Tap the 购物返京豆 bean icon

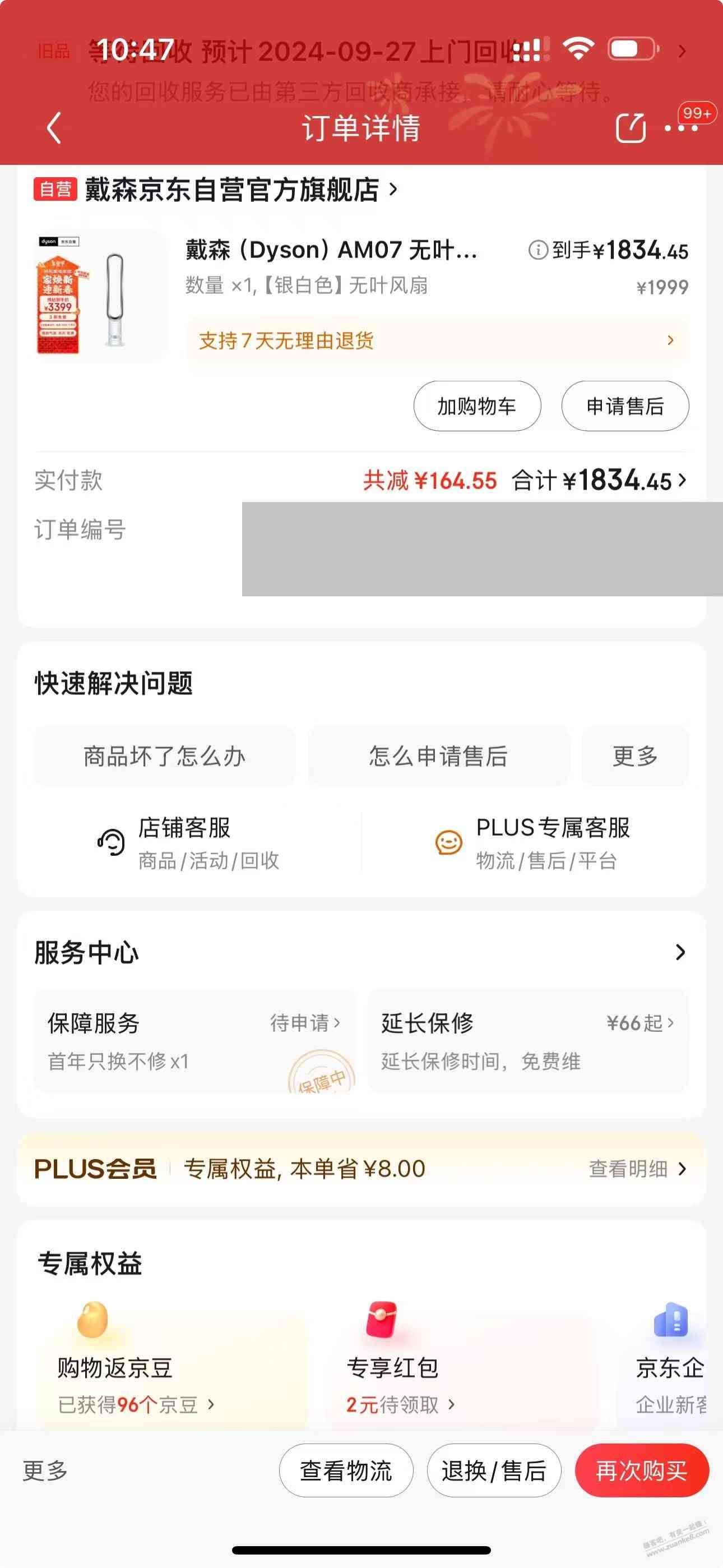pos(92,1319)
